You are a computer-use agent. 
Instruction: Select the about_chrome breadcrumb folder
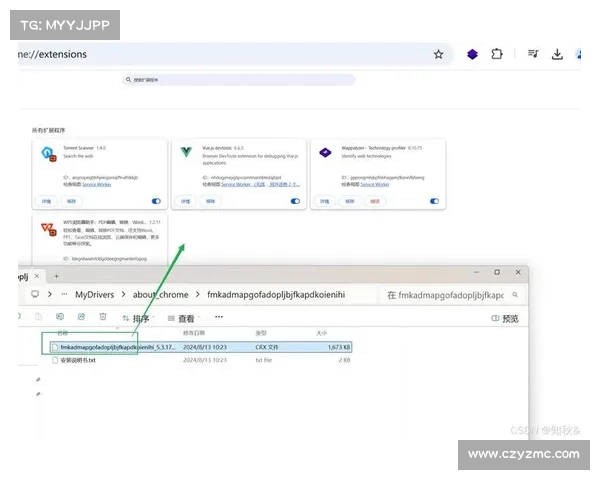coord(161,295)
